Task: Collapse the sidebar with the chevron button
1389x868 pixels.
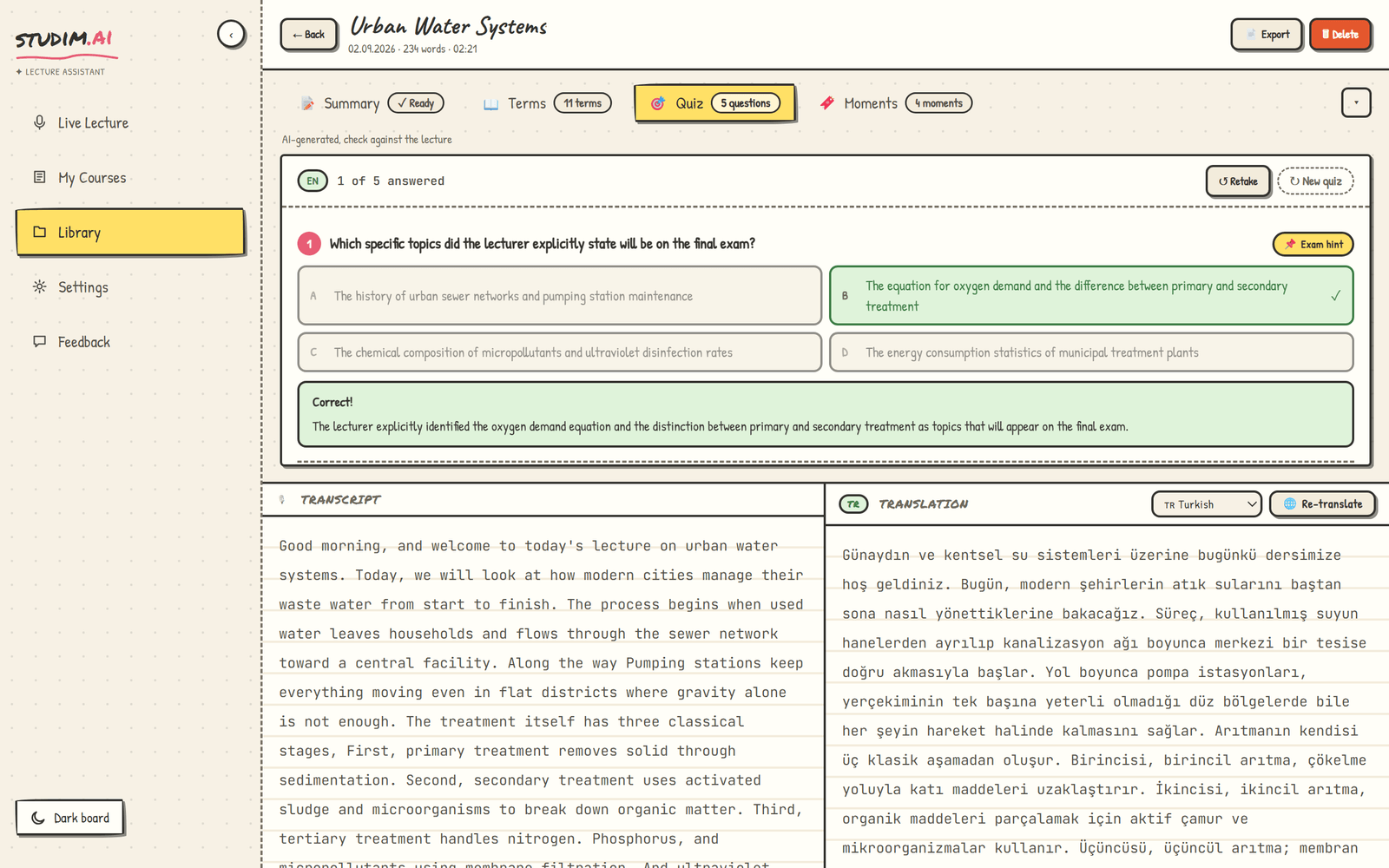Action: [231, 35]
